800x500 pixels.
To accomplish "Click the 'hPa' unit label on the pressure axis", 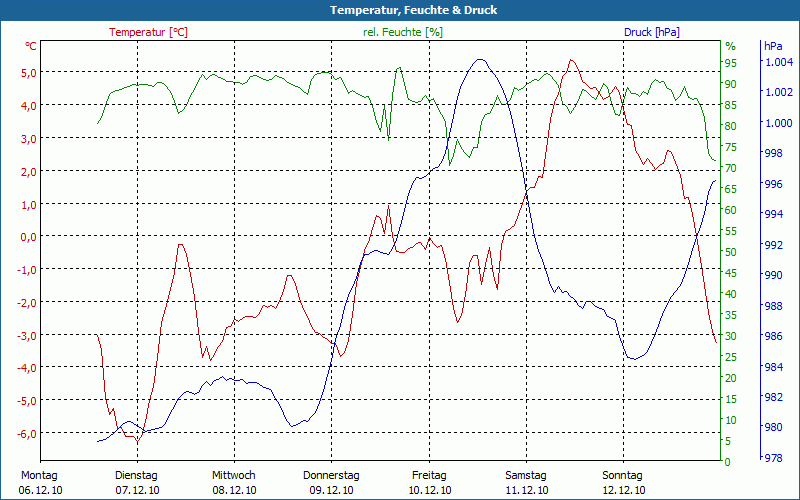I will point(773,46).
